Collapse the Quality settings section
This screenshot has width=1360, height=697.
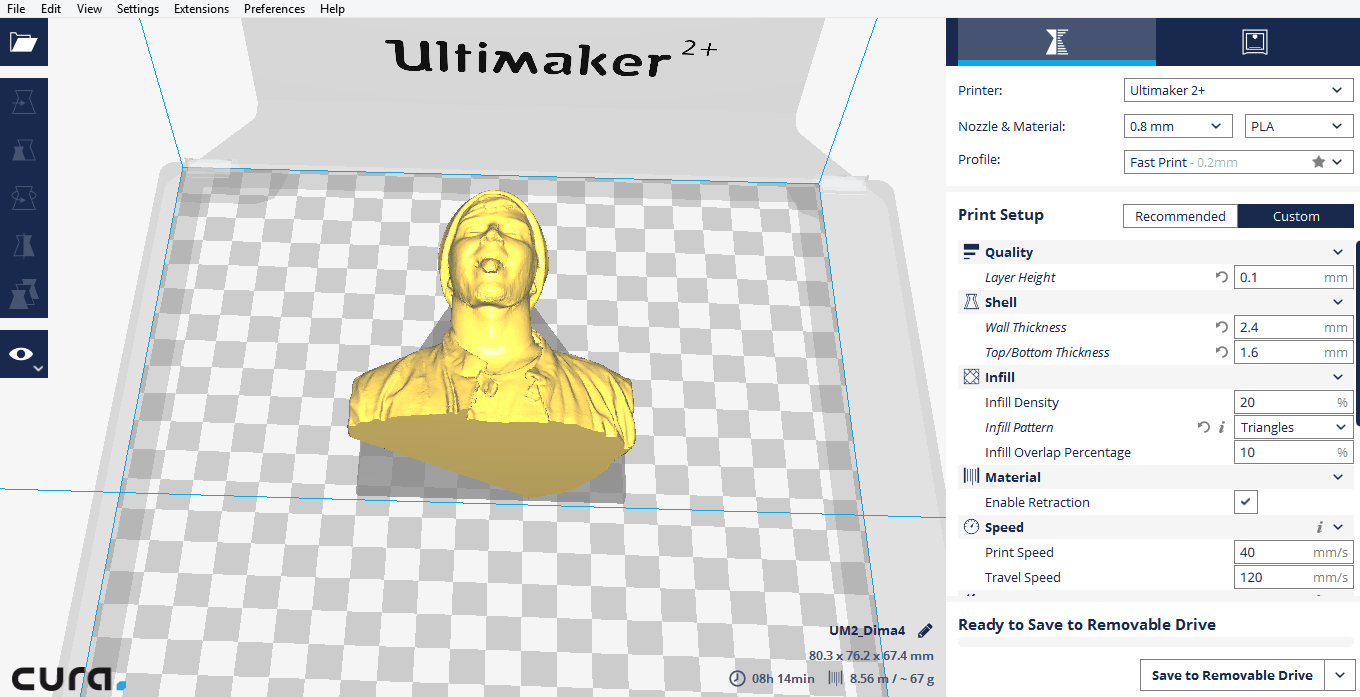pos(1338,252)
